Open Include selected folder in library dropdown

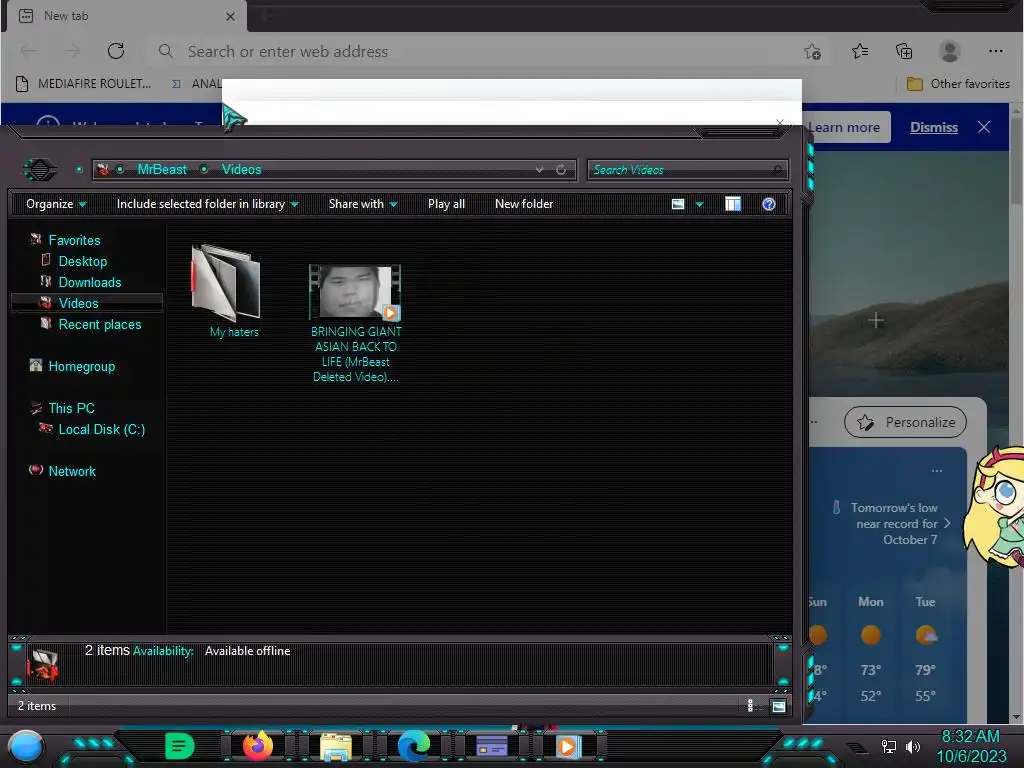pyautogui.click(x=208, y=204)
